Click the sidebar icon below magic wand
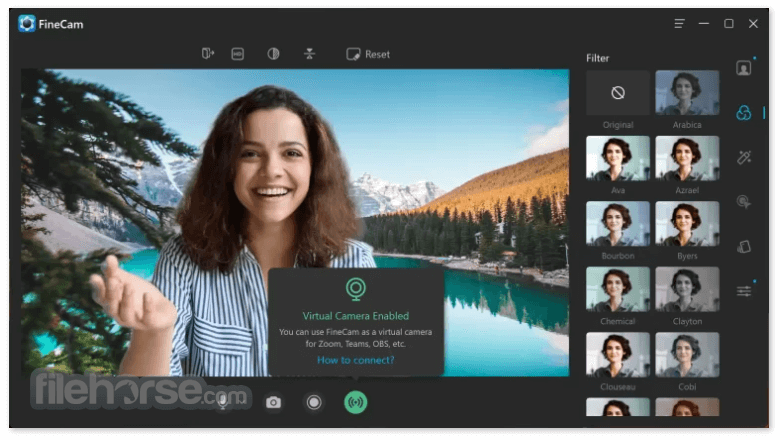Screen dimensions: 780x440 click(744, 202)
